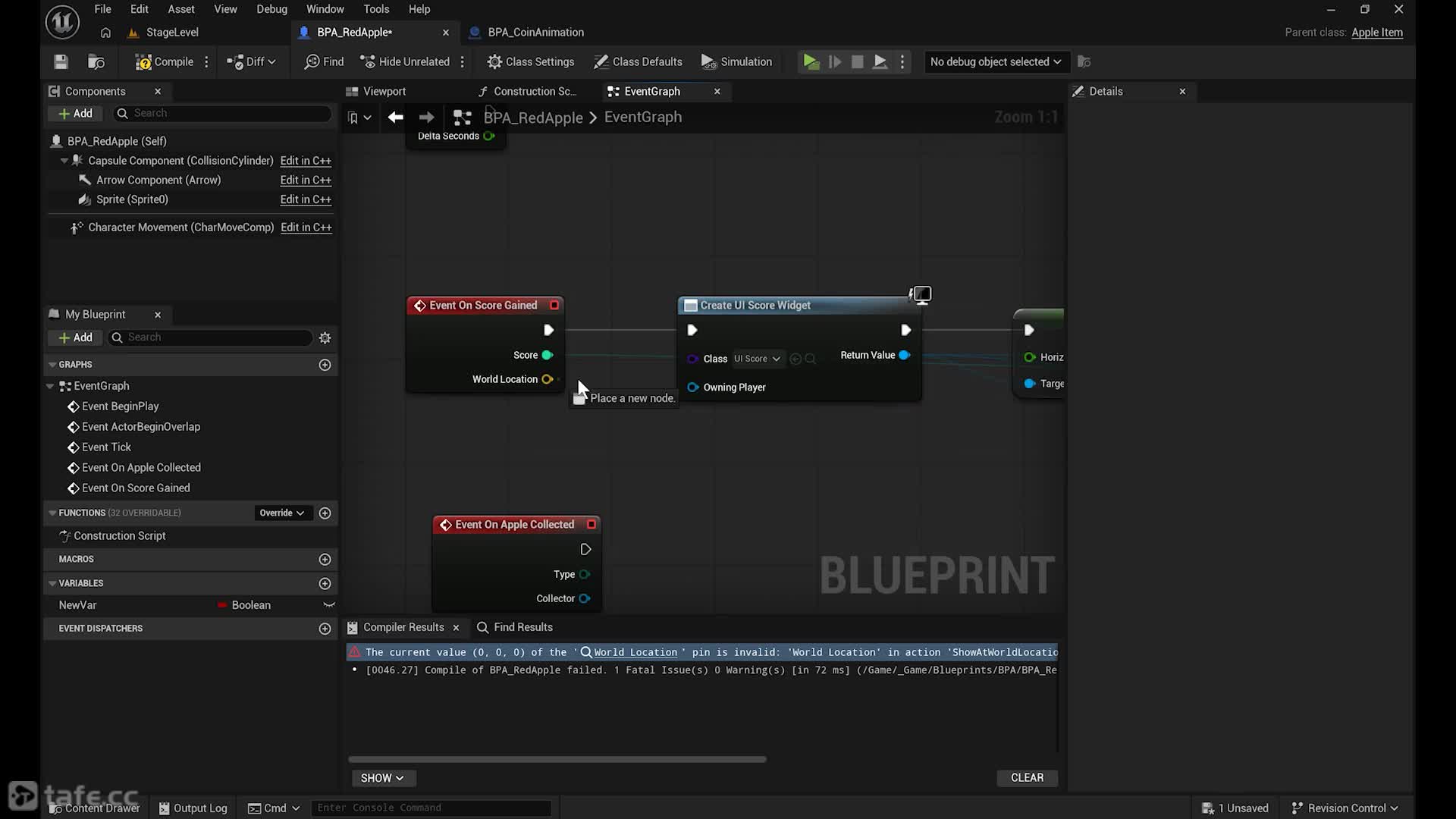The width and height of the screenshot is (1456, 819).
Task: Save the current blueprint asset
Action: click(x=61, y=62)
